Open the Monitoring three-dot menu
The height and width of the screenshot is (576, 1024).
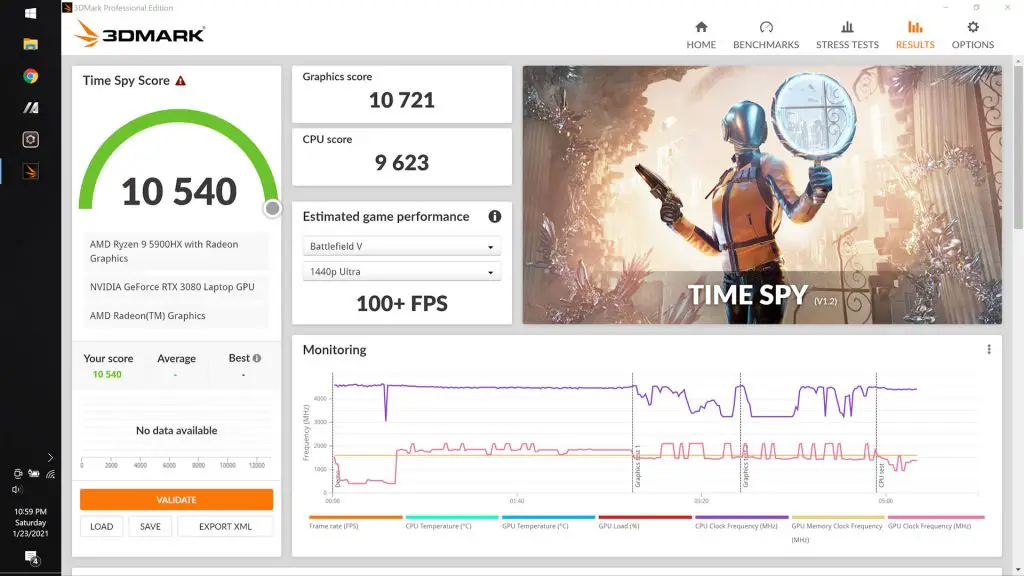point(989,349)
